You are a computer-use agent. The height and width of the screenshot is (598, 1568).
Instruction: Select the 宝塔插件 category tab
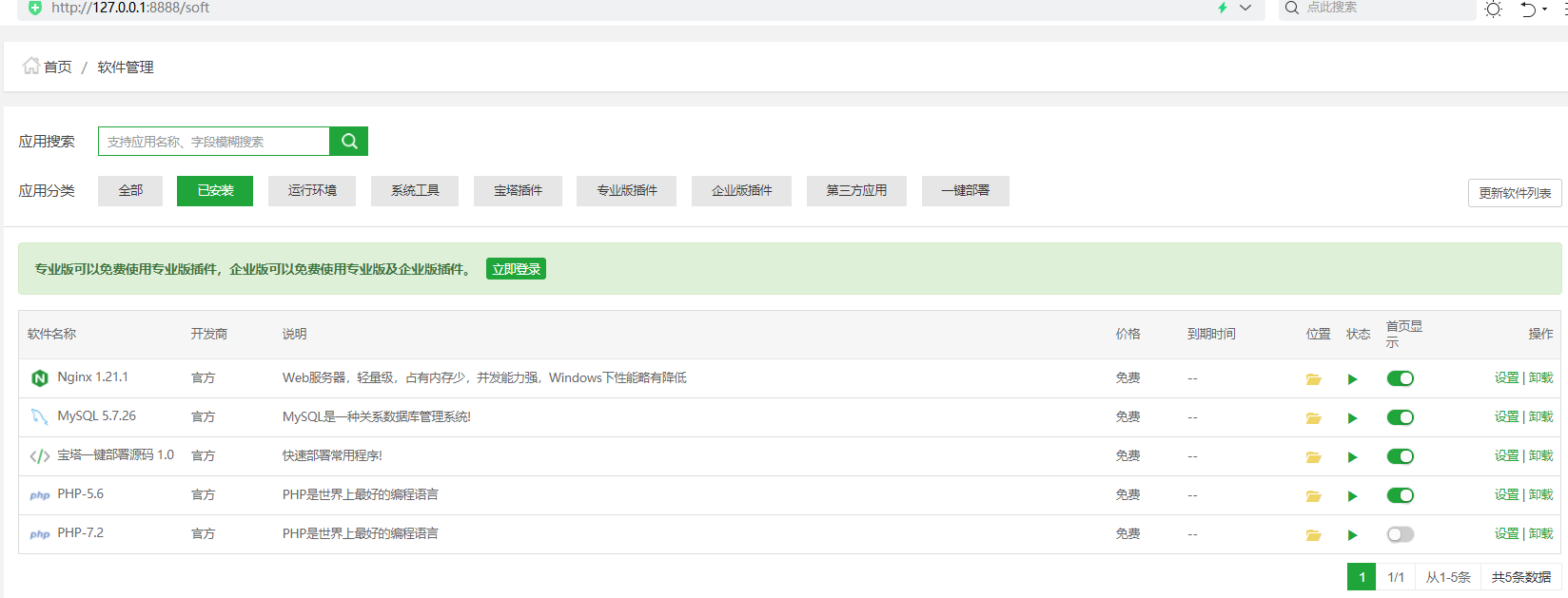click(x=518, y=191)
